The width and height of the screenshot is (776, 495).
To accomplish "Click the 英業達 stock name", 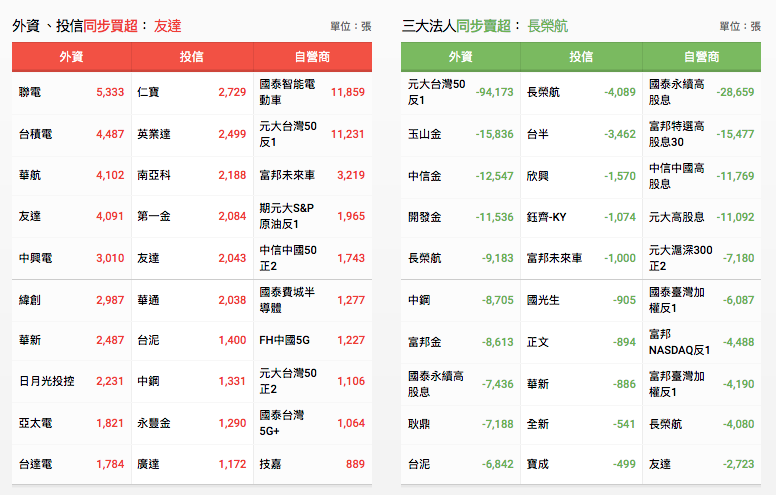I will pyautogui.click(x=154, y=134).
